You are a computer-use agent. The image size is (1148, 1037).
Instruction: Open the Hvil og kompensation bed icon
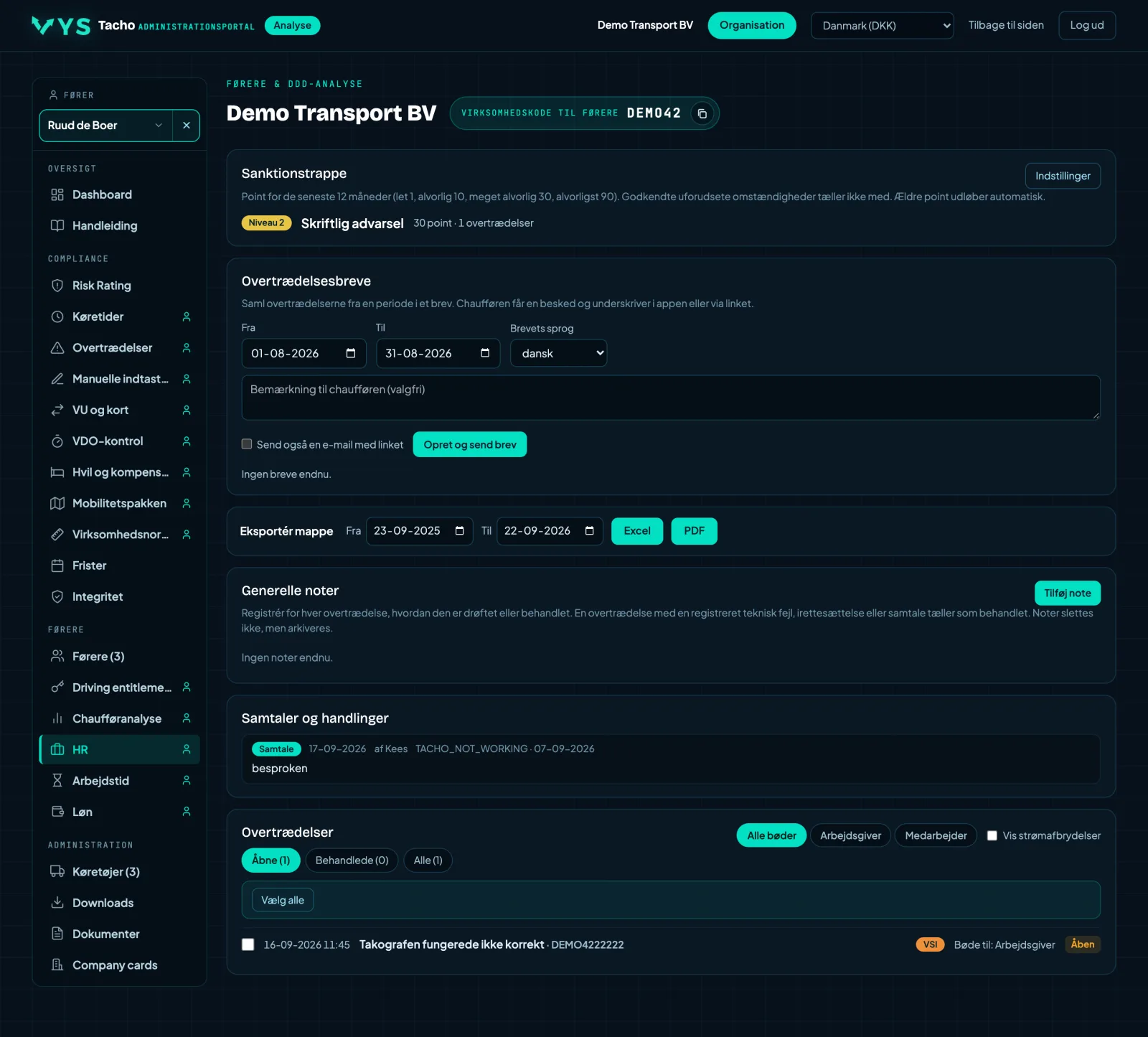[x=57, y=472]
